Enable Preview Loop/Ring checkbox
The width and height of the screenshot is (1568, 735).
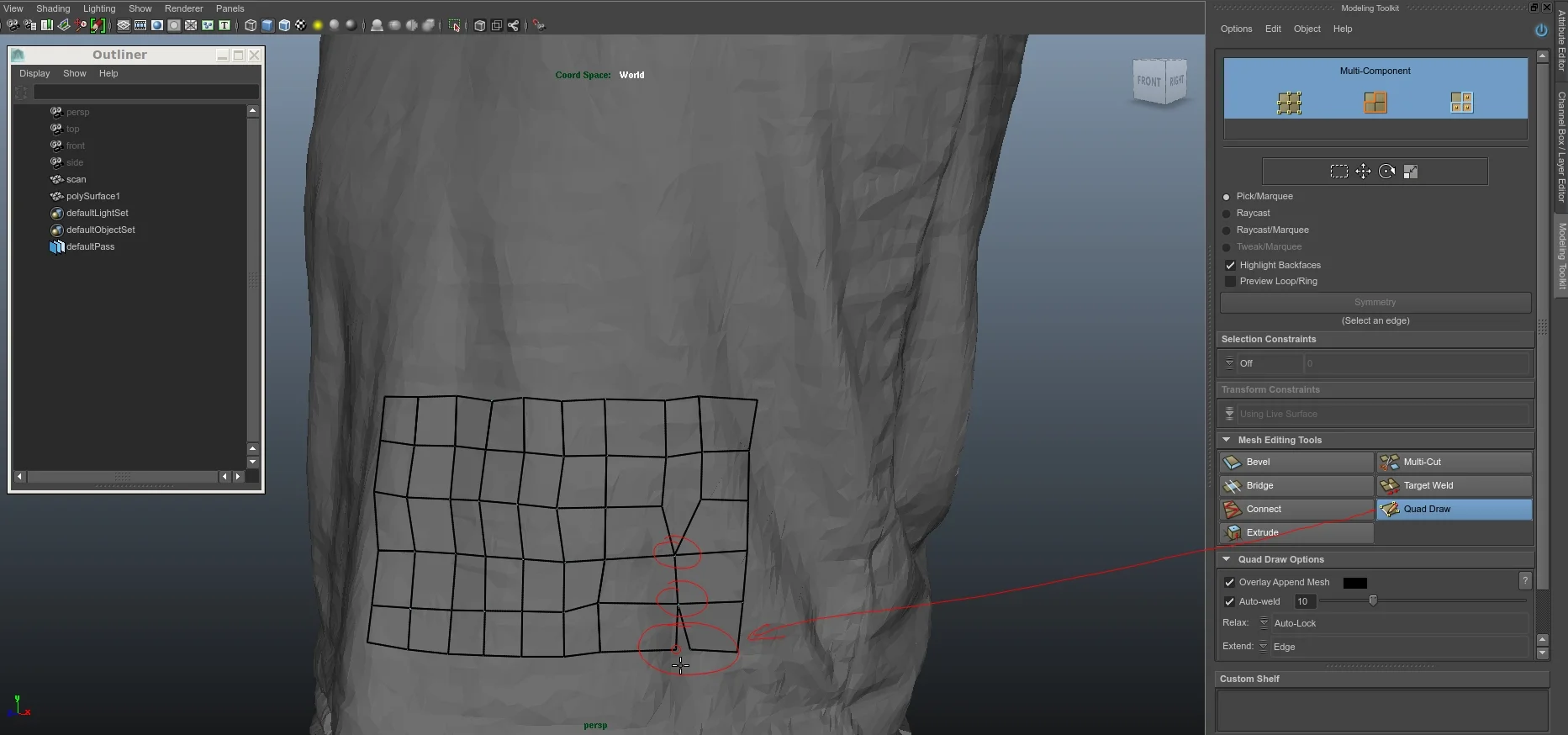coord(1231,281)
